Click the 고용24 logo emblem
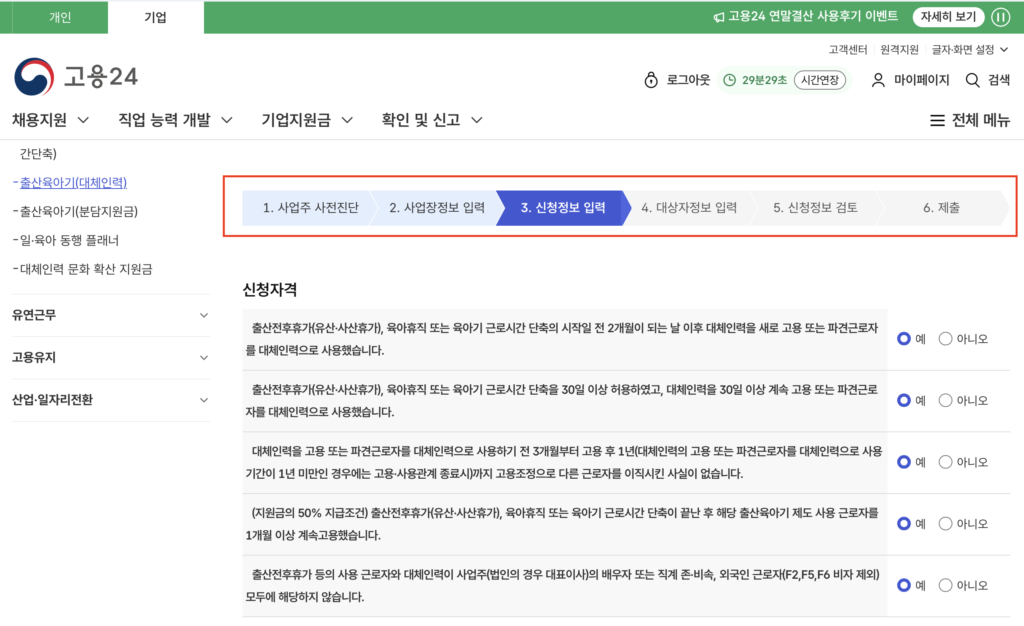 point(34,77)
